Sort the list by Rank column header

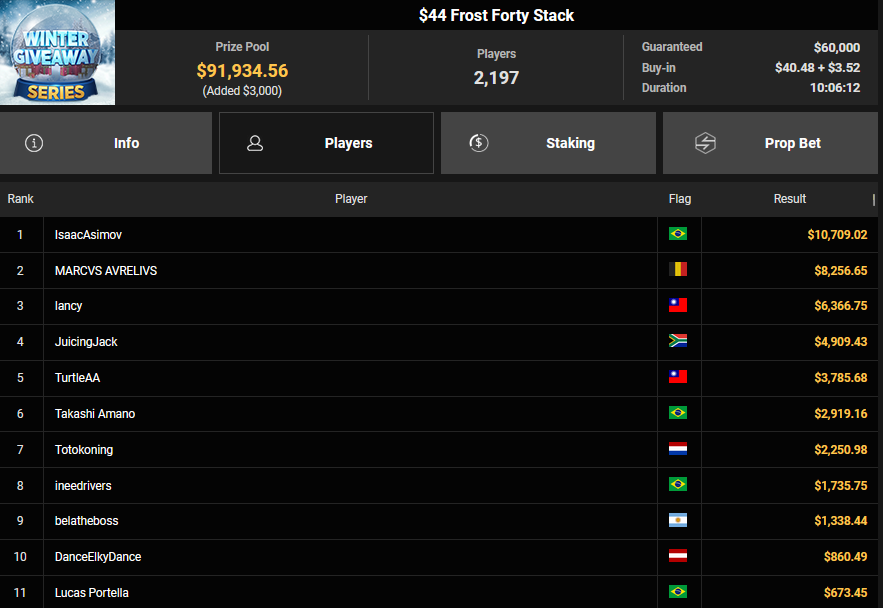(x=21, y=199)
